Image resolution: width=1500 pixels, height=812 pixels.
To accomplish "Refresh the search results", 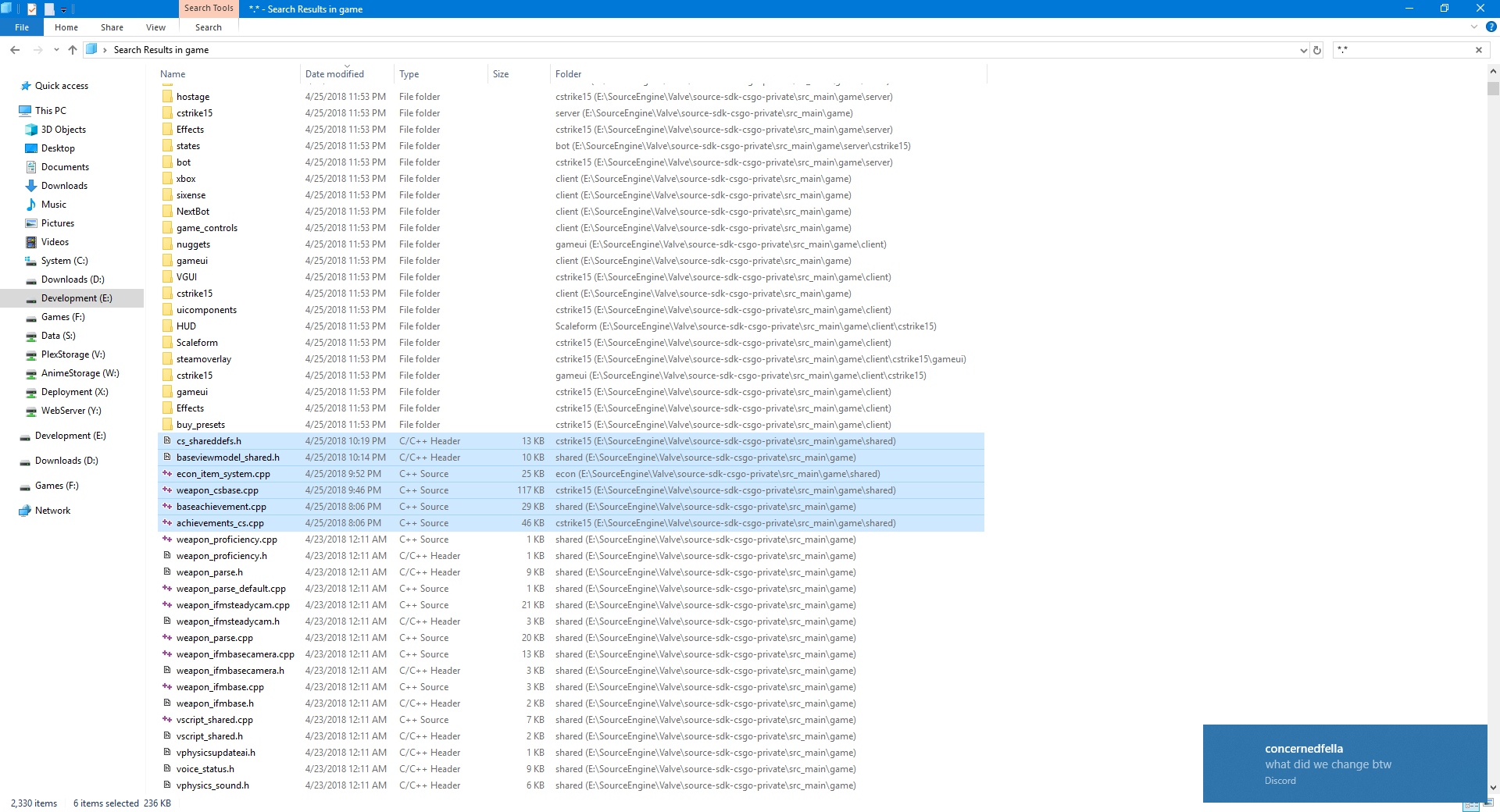I will (1317, 50).
